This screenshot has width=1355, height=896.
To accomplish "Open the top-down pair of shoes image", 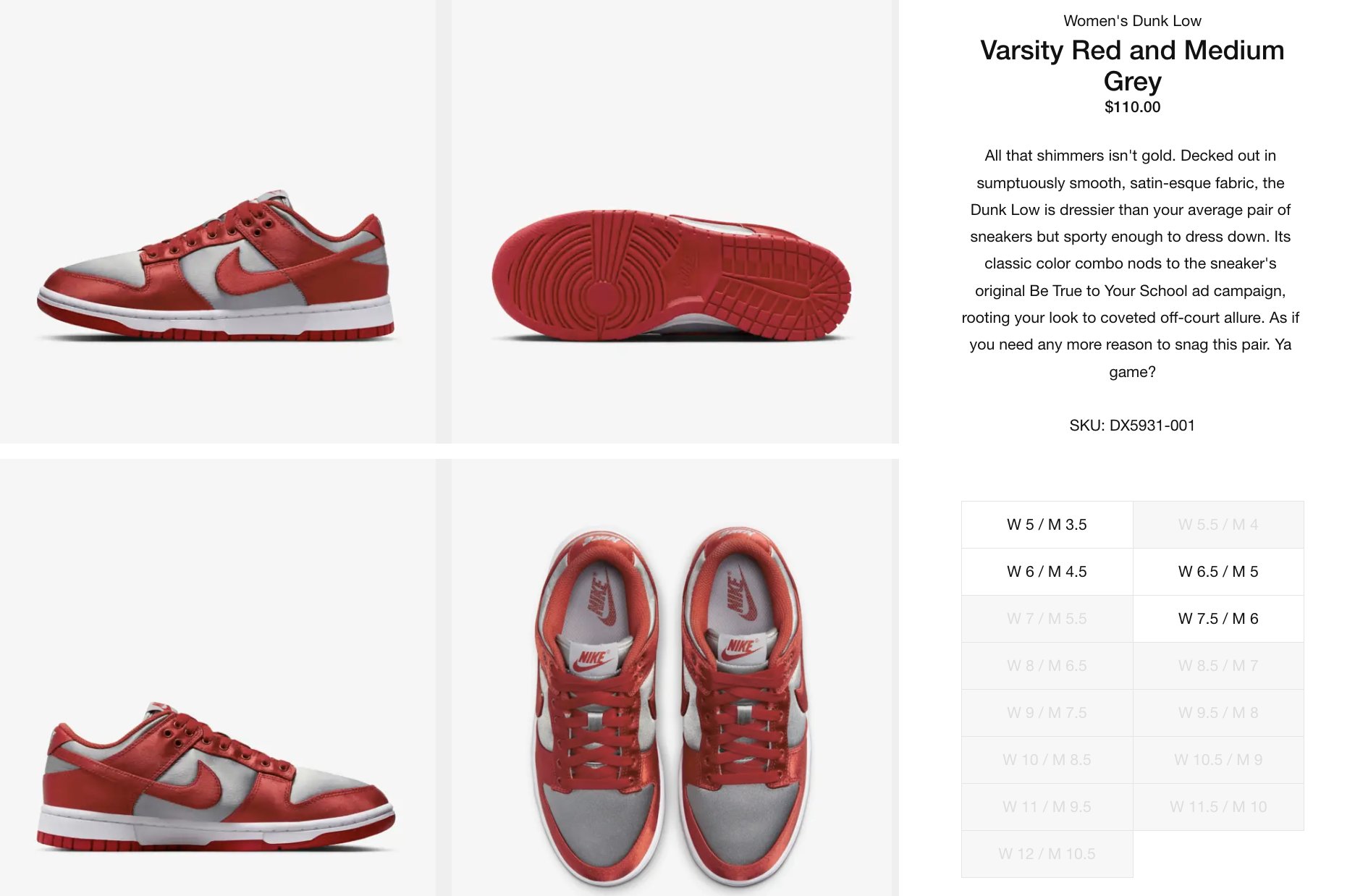I will (675, 677).
